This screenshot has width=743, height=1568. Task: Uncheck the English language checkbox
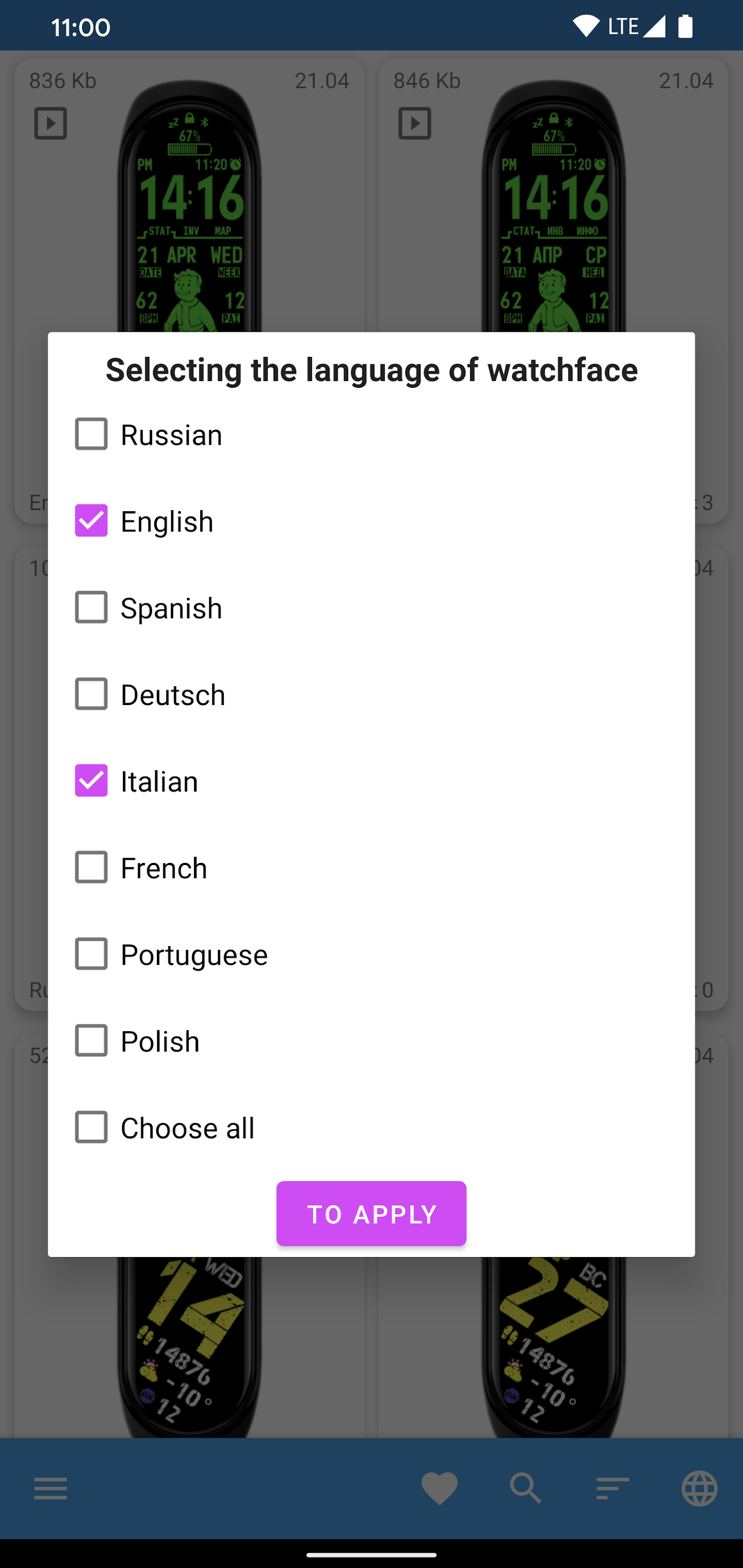click(92, 521)
